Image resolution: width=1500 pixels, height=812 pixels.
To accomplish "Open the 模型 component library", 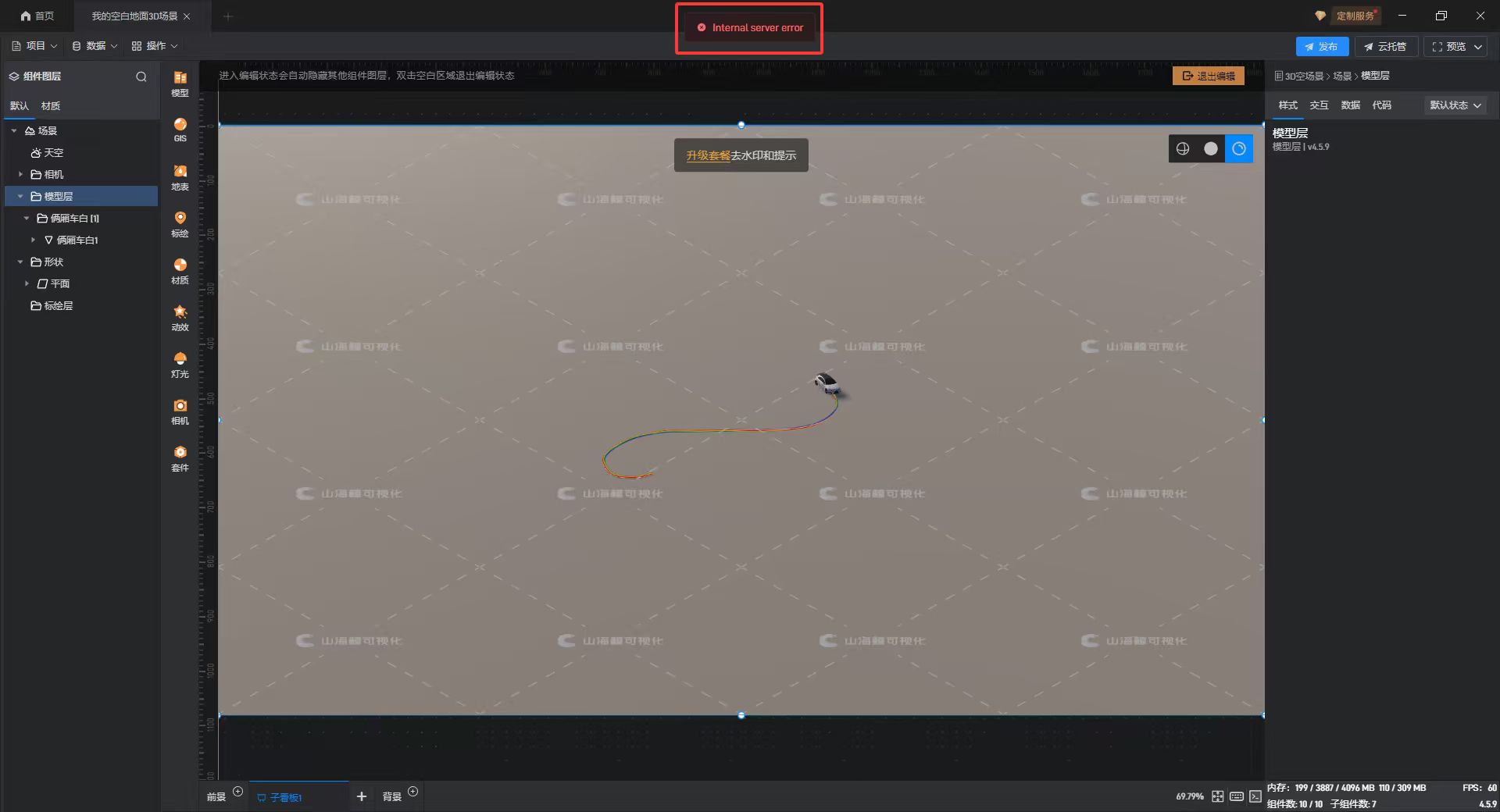I will pos(180,83).
